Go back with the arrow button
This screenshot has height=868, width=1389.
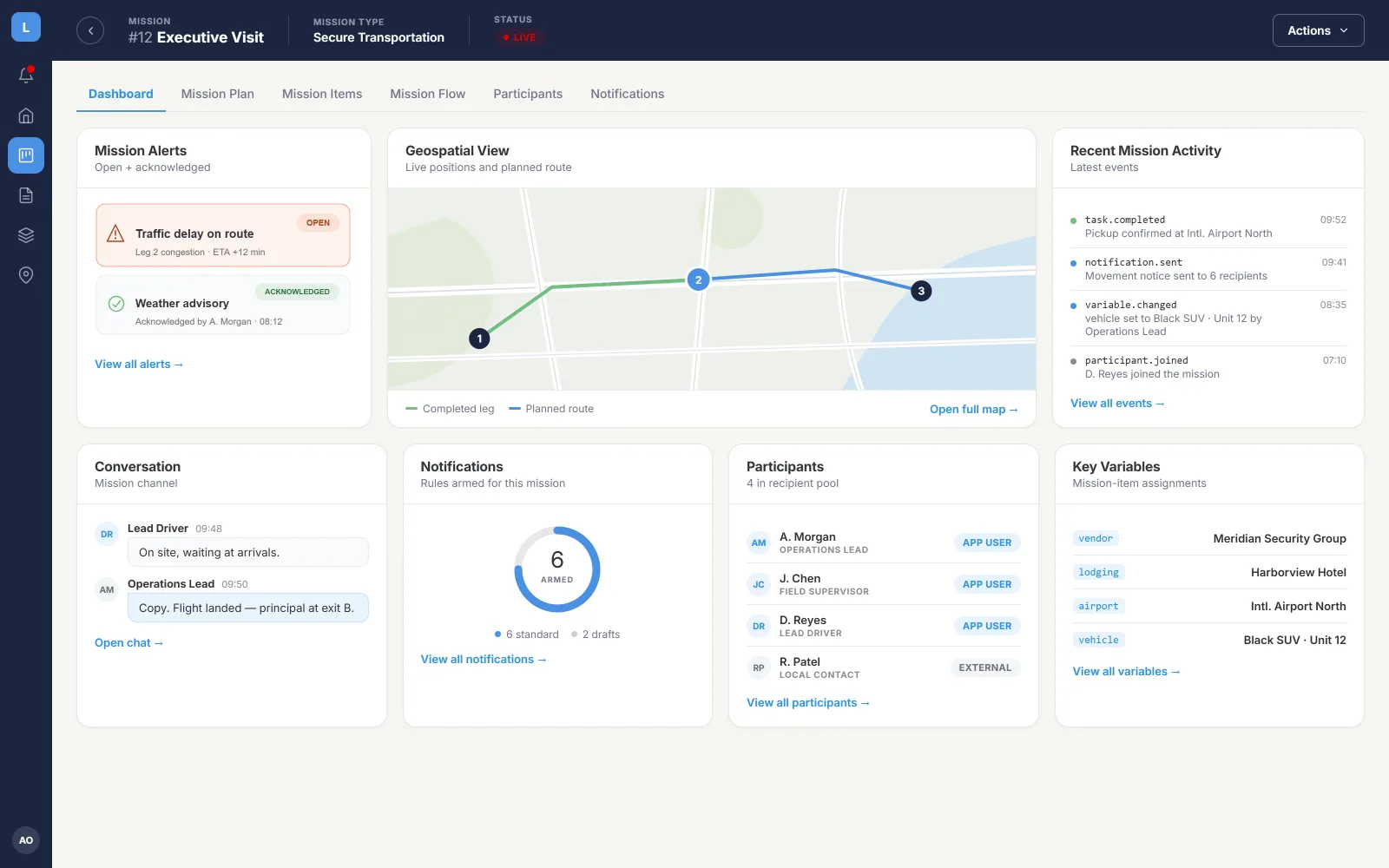(90, 30)
